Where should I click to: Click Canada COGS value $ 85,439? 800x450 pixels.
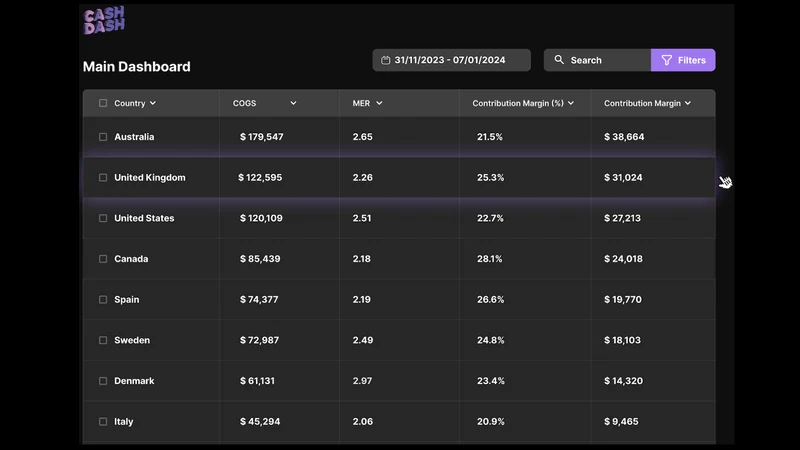[260, 259]
